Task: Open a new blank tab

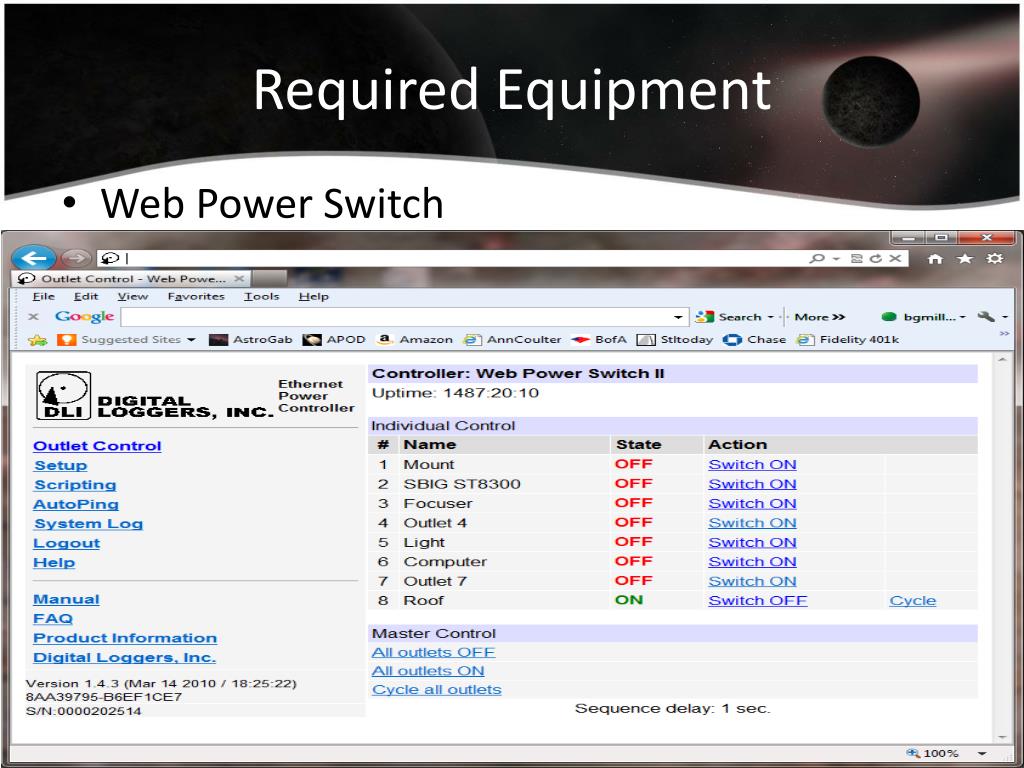Action: click(x=270, y=279)
